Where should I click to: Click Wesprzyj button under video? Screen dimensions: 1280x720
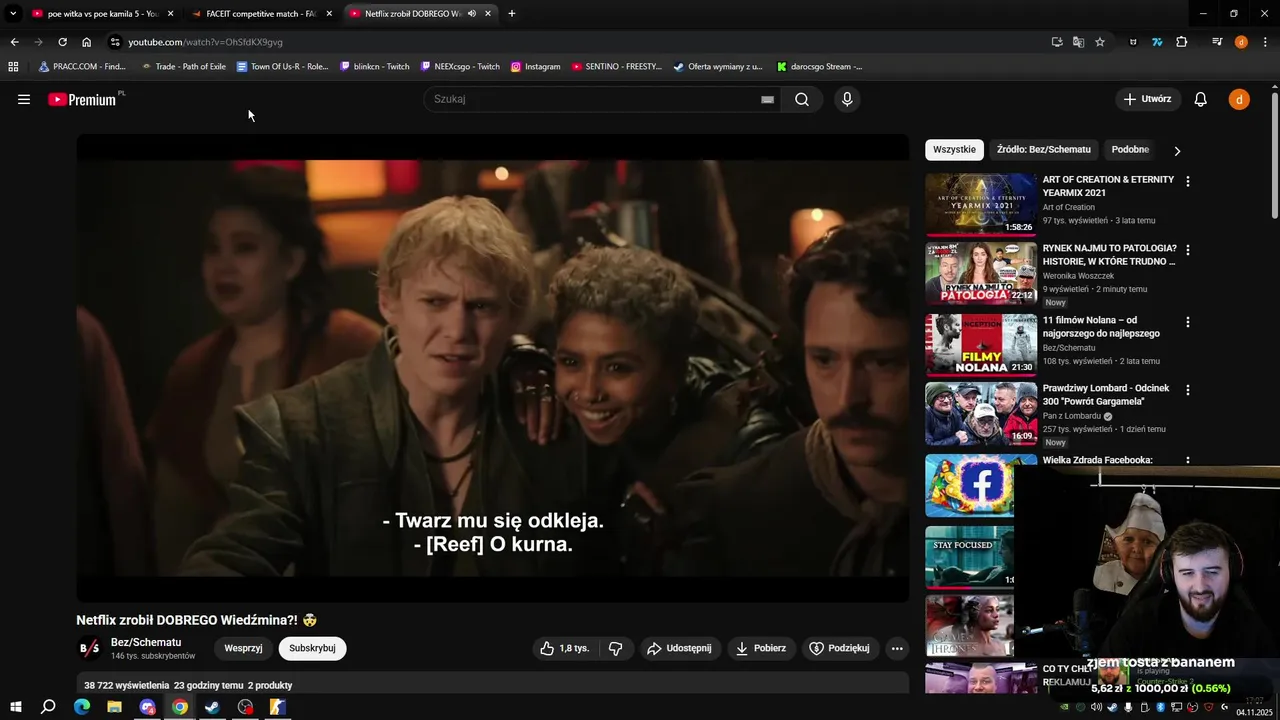243,648
